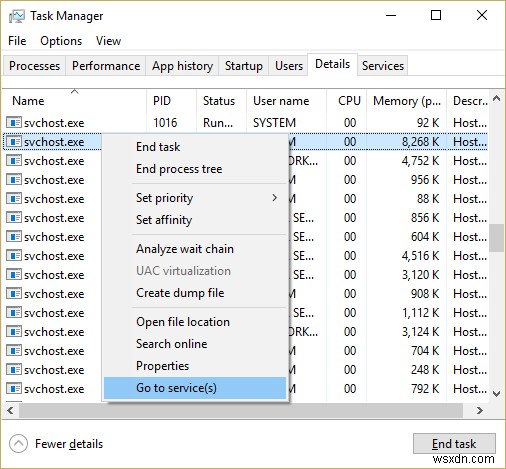Image resolution: width=506 pixels, height=469 pixels.
Task: Sort by the Status column header
Action: coord(222,101)
